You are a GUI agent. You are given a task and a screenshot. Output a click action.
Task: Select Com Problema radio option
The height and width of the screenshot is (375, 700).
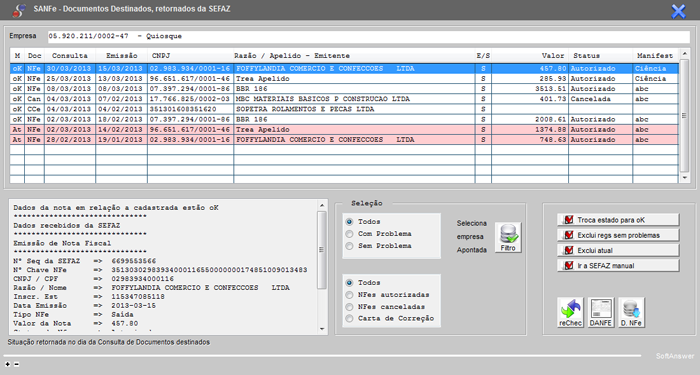coord(350,233)
